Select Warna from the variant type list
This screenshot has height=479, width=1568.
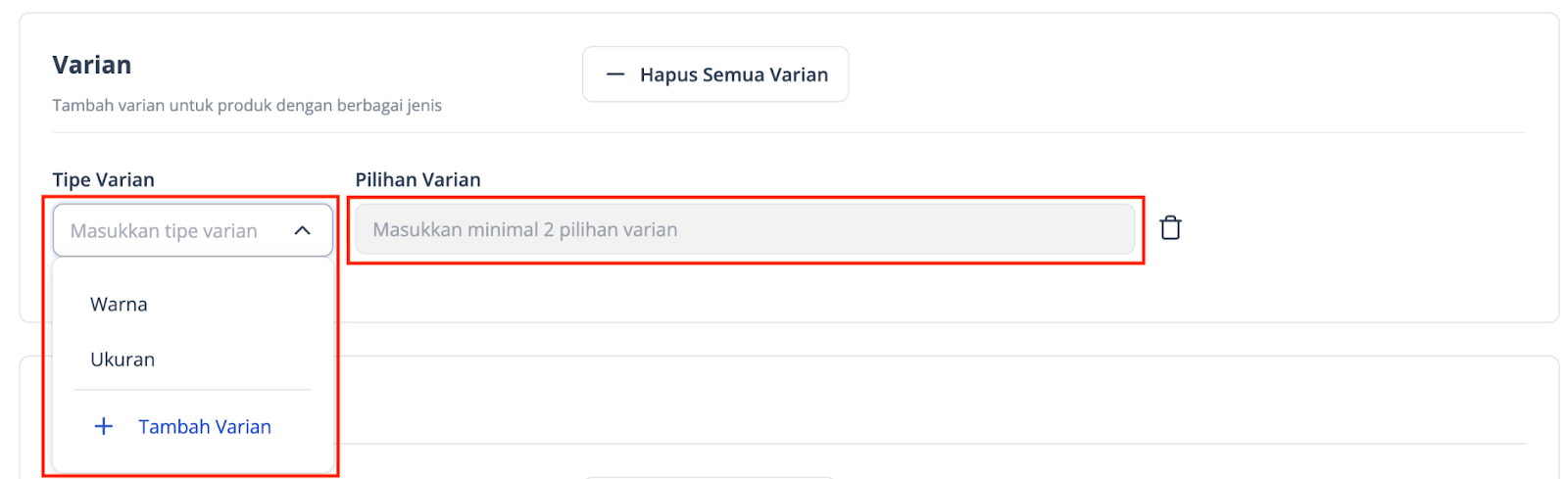(119, 305)
